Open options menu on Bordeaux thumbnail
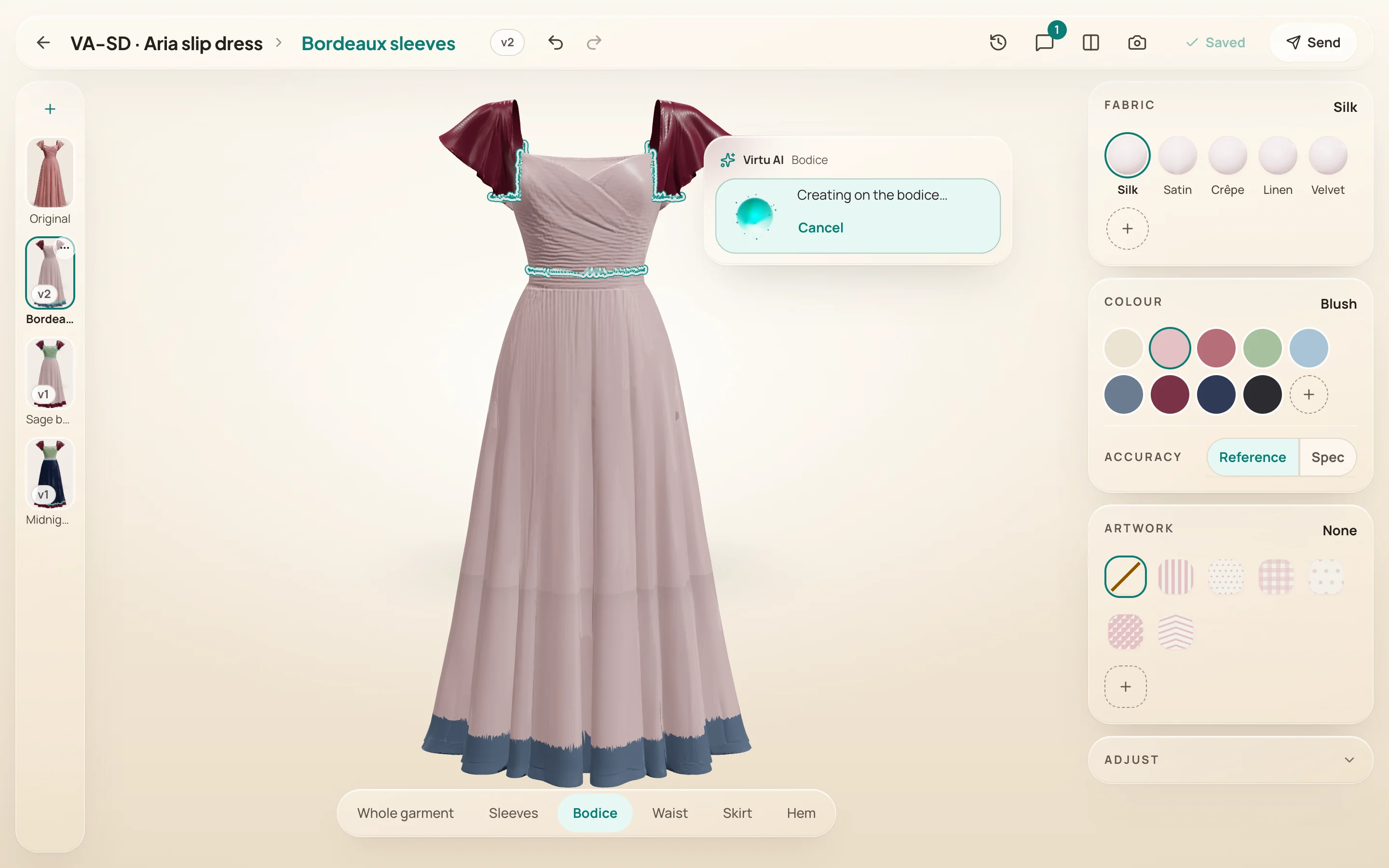 click(65, 248)
